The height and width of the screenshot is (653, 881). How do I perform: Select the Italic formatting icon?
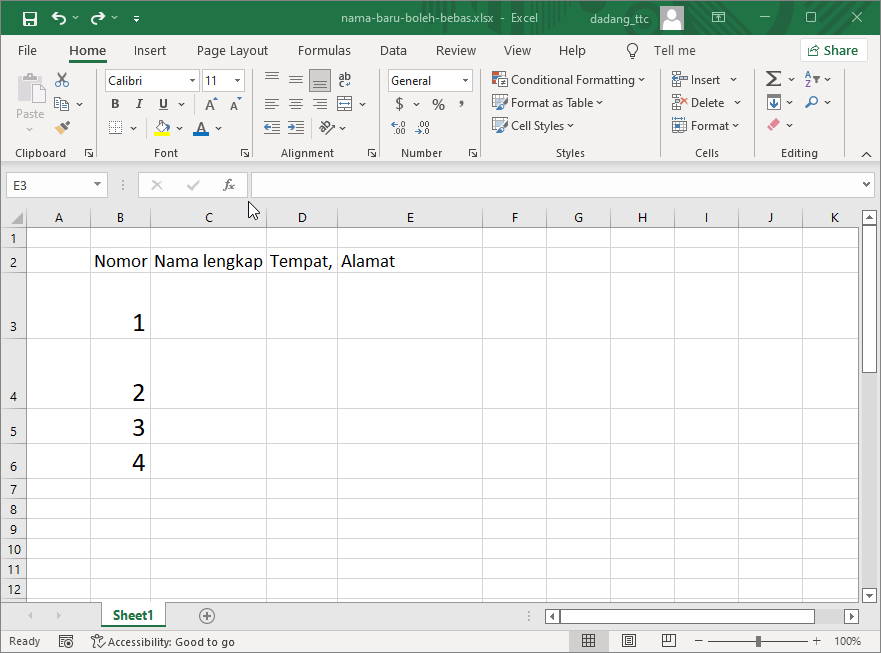pos(139,103)
